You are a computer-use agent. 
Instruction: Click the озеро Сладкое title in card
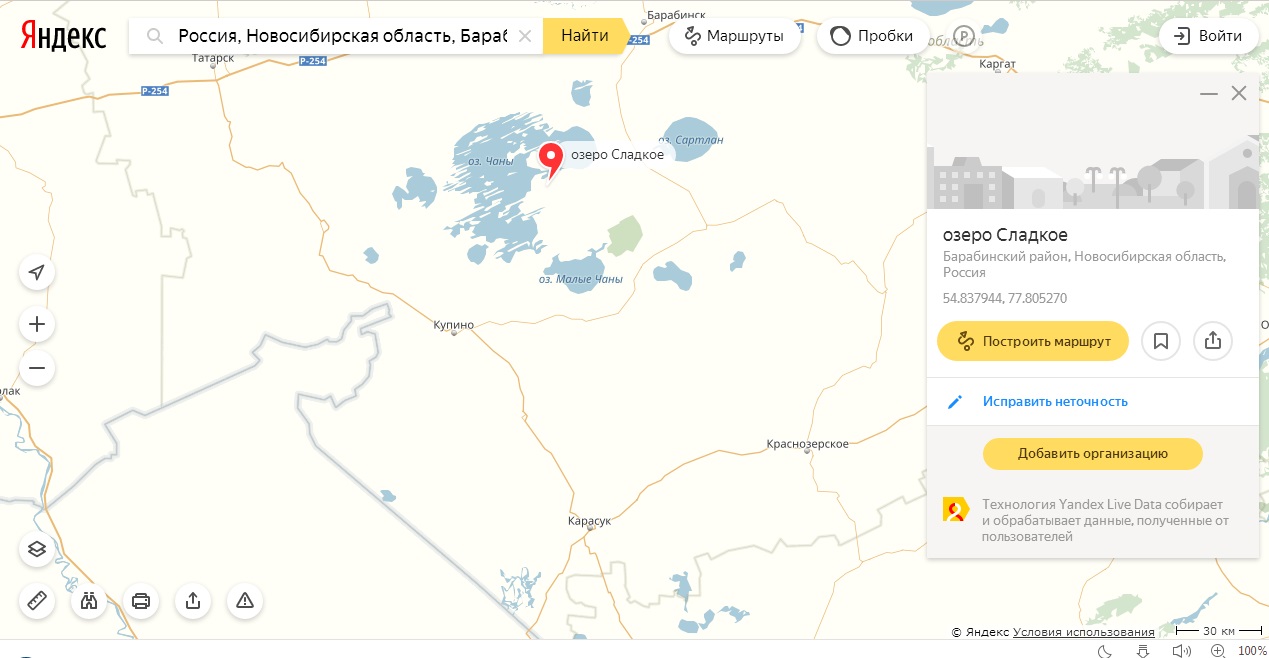pos(1005,235)
